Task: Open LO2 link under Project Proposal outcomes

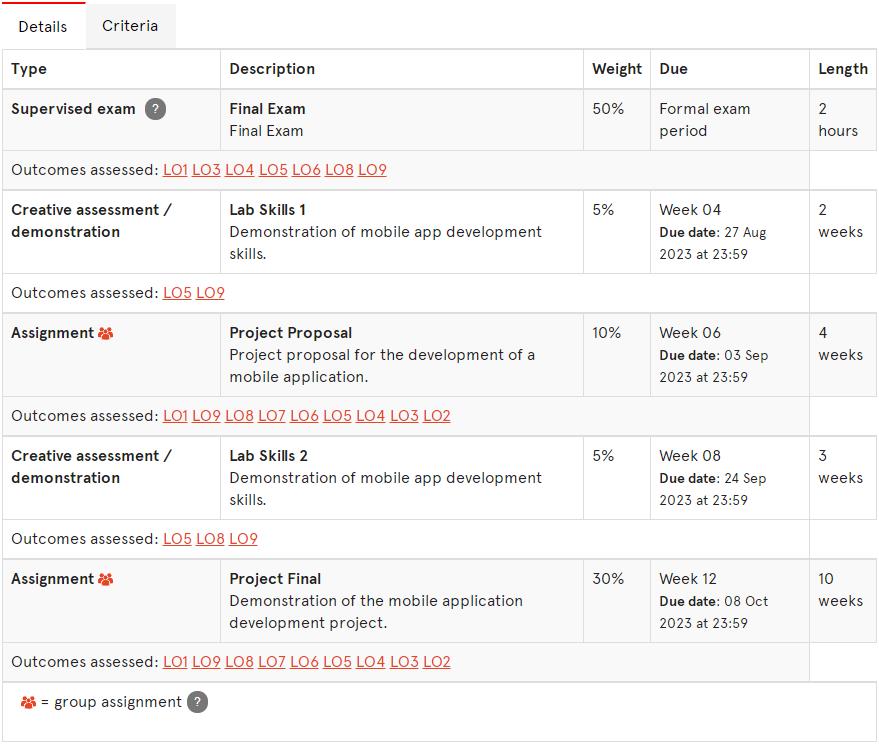Action: click(437, 416)
